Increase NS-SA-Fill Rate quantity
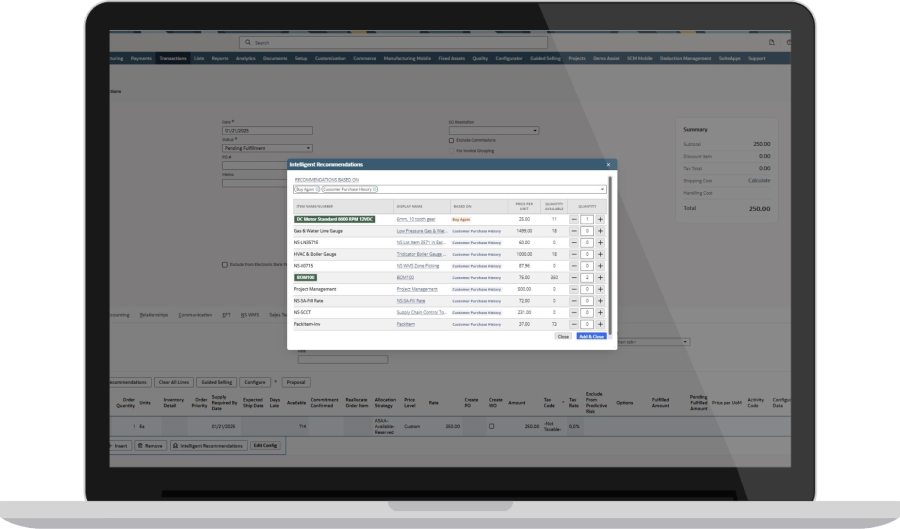Image resolution: width=900 pixels, height=529 pixels. coord(600,301)
